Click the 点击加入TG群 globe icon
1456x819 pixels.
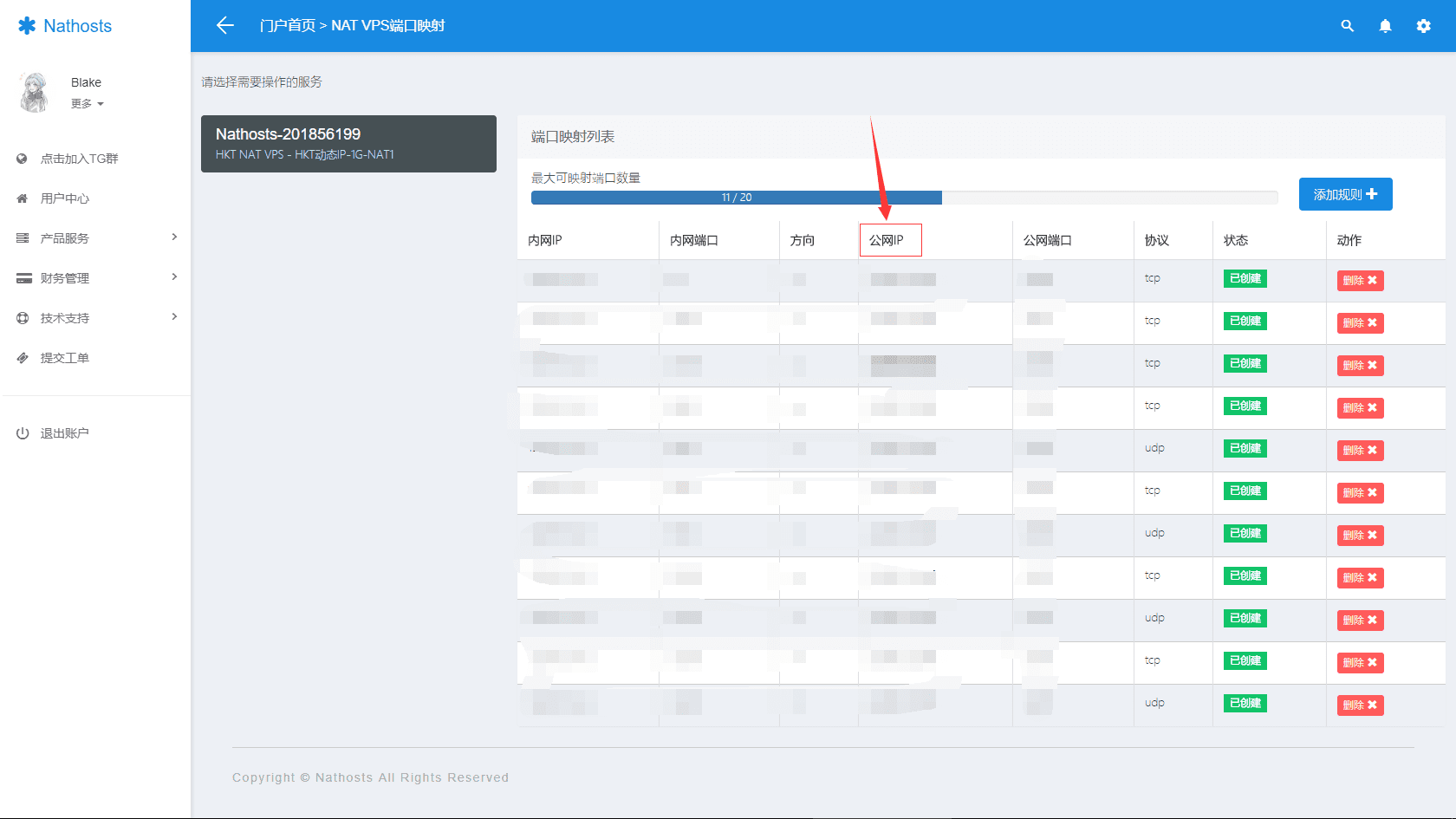23,159
